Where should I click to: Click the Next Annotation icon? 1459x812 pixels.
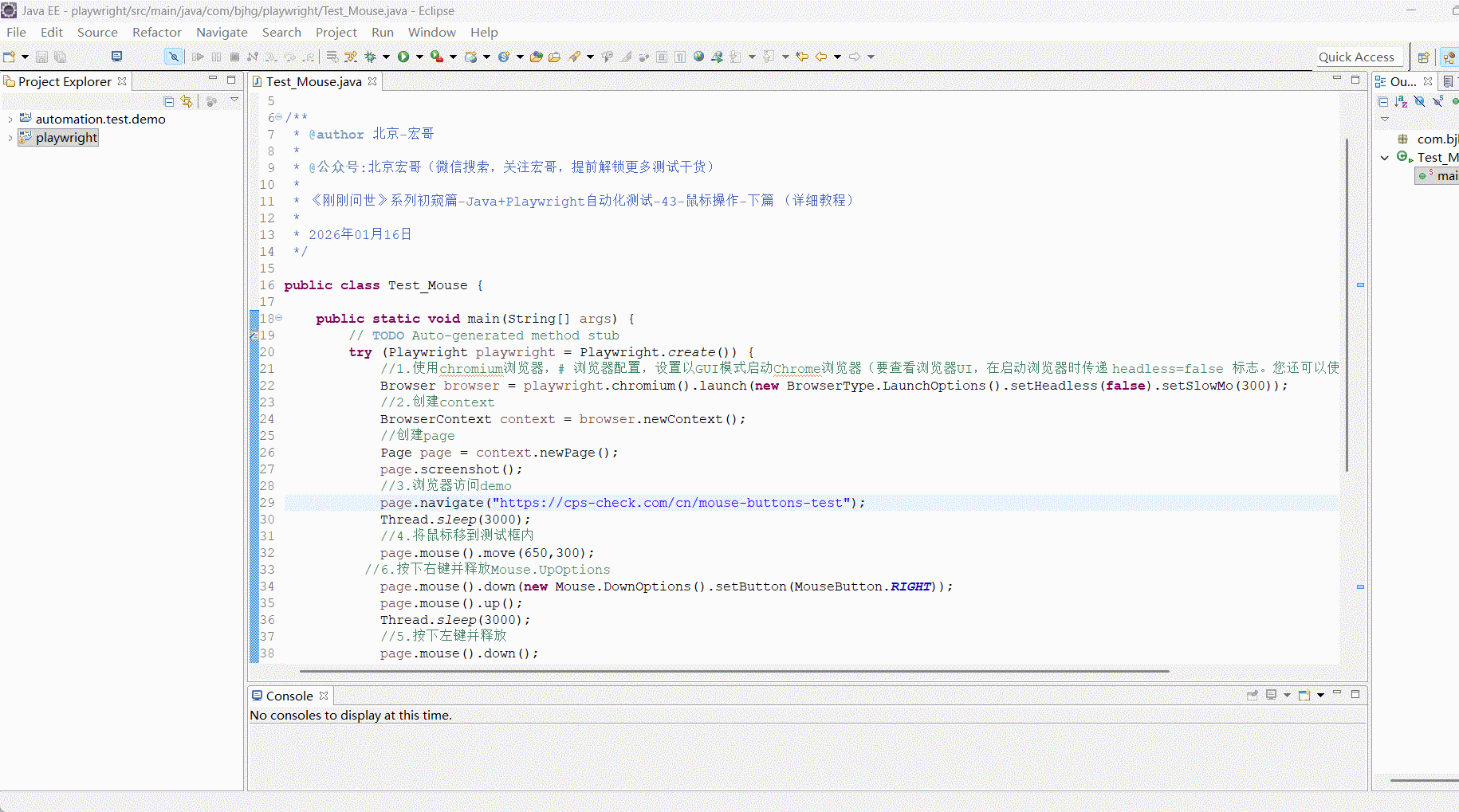tap(735, 57)
